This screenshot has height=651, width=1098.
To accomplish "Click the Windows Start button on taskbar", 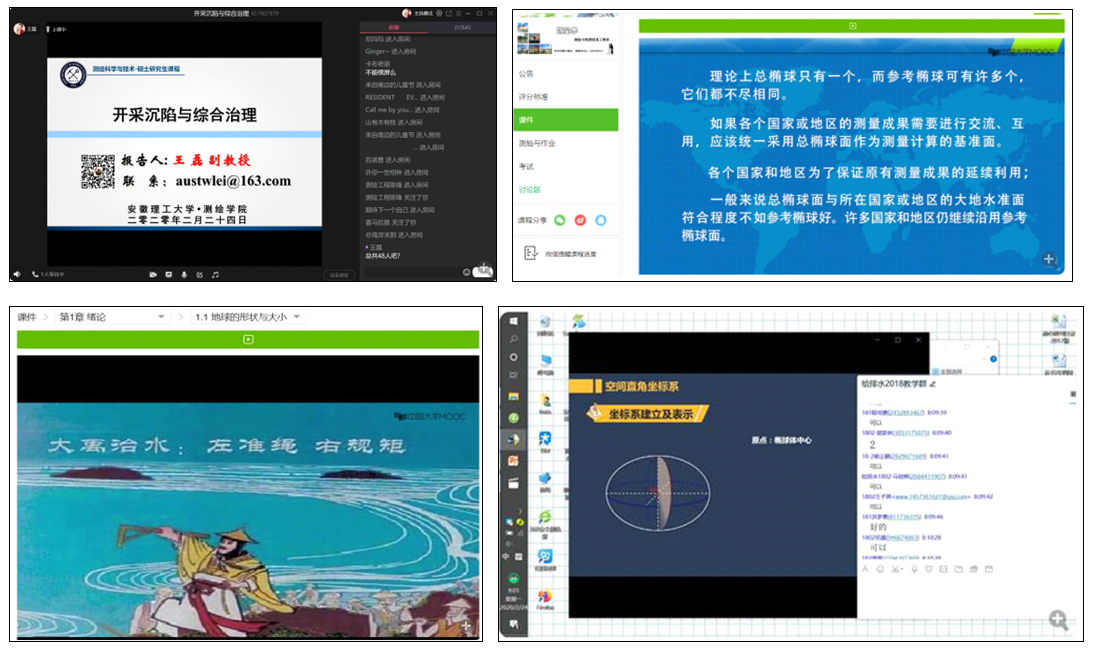I will tap(513, 321).
